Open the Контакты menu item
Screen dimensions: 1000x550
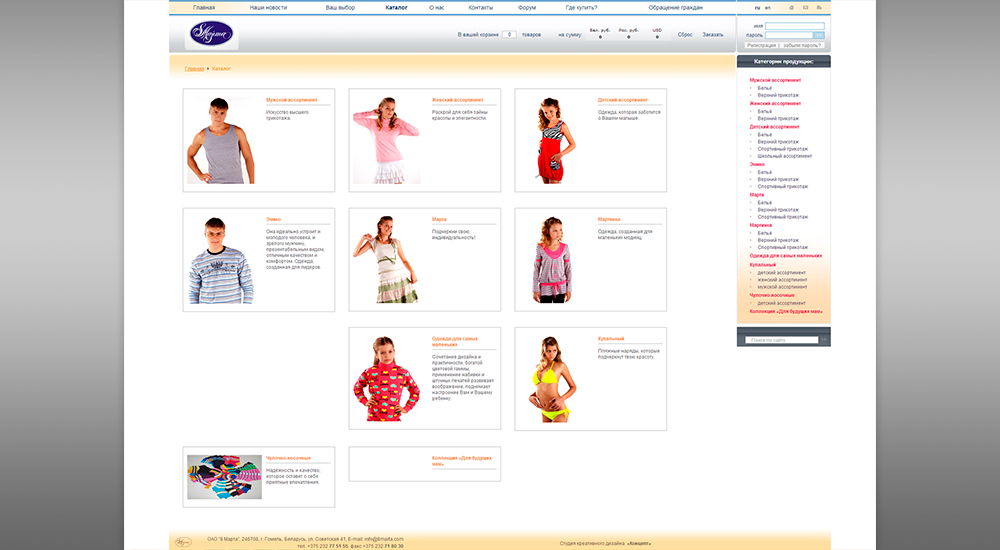click(x=480, y=7)
